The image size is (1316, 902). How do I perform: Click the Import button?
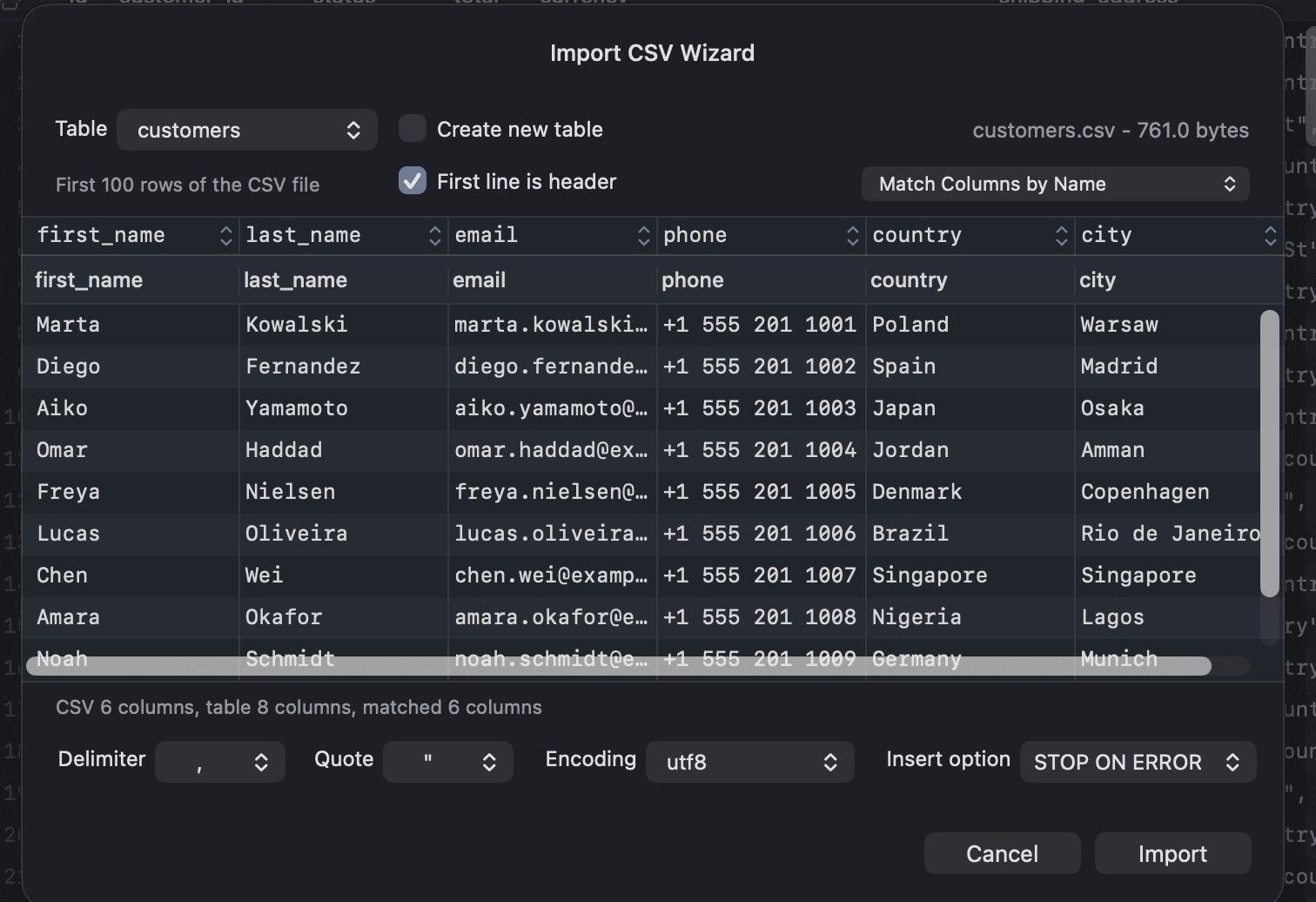tap(1173, 853)
